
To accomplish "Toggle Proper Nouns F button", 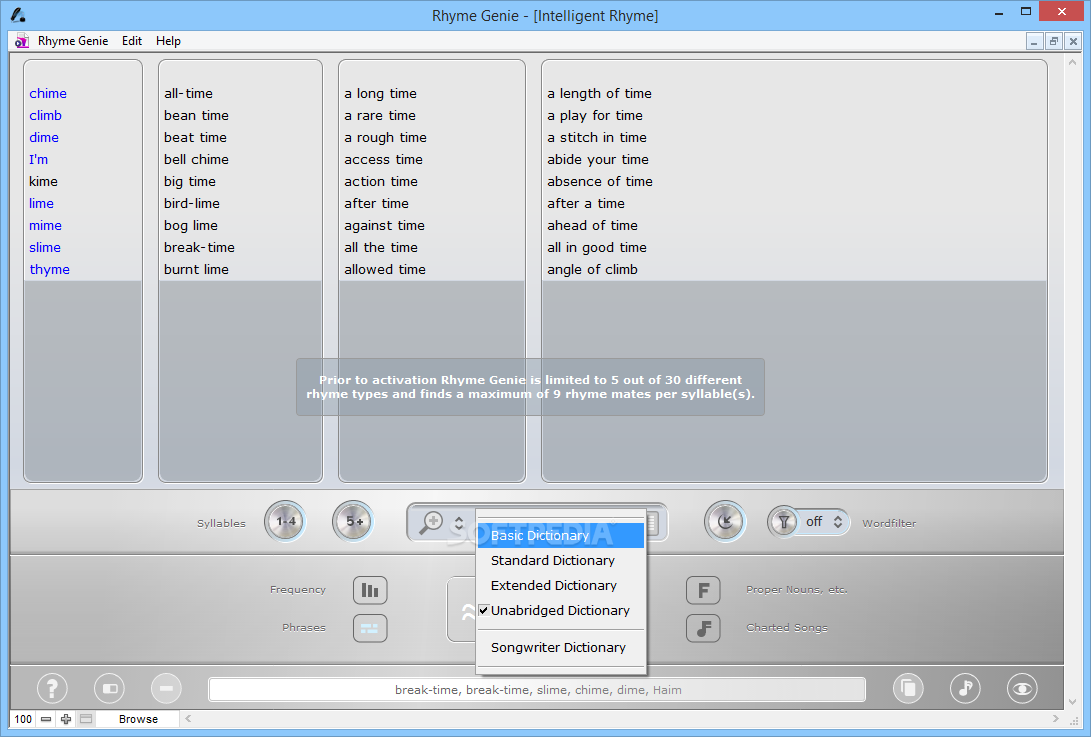I will click(703, 590).
